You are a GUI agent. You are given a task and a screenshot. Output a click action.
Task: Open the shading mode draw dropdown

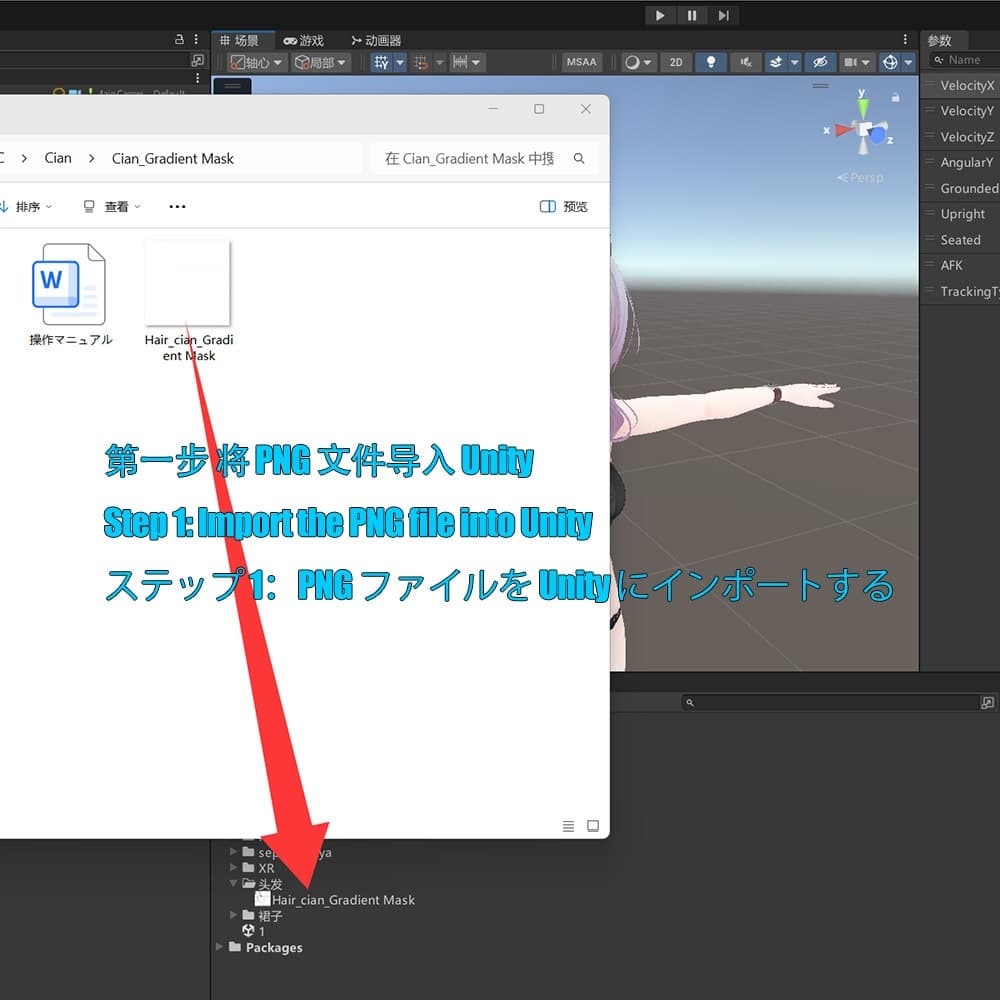(x=638, y=62)
